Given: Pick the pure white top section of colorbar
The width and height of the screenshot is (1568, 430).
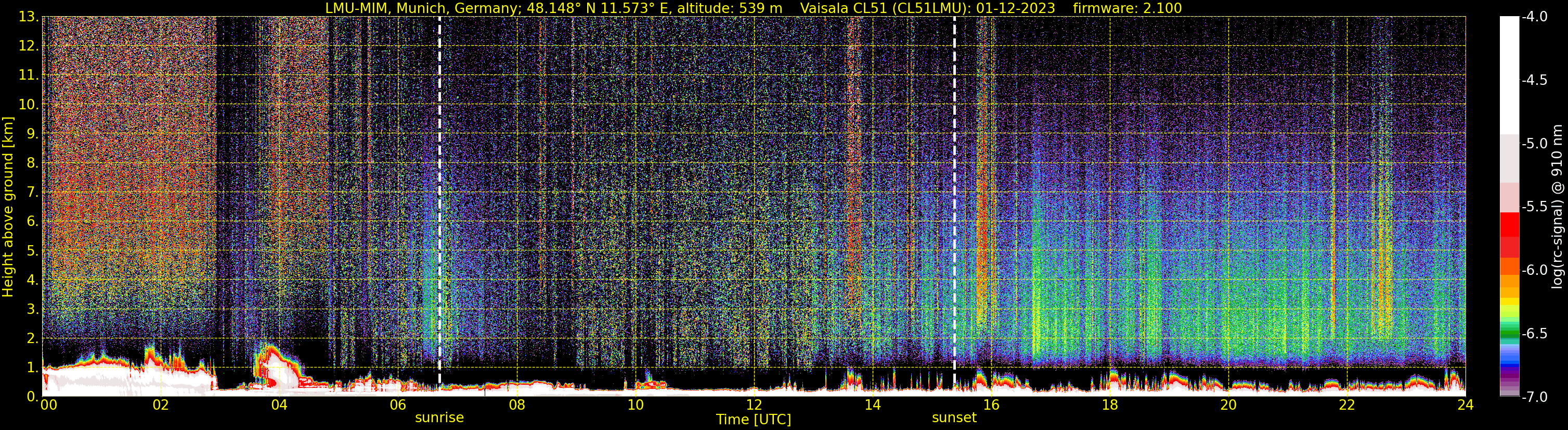Looking at the screenshot, I should (1509, 75).
